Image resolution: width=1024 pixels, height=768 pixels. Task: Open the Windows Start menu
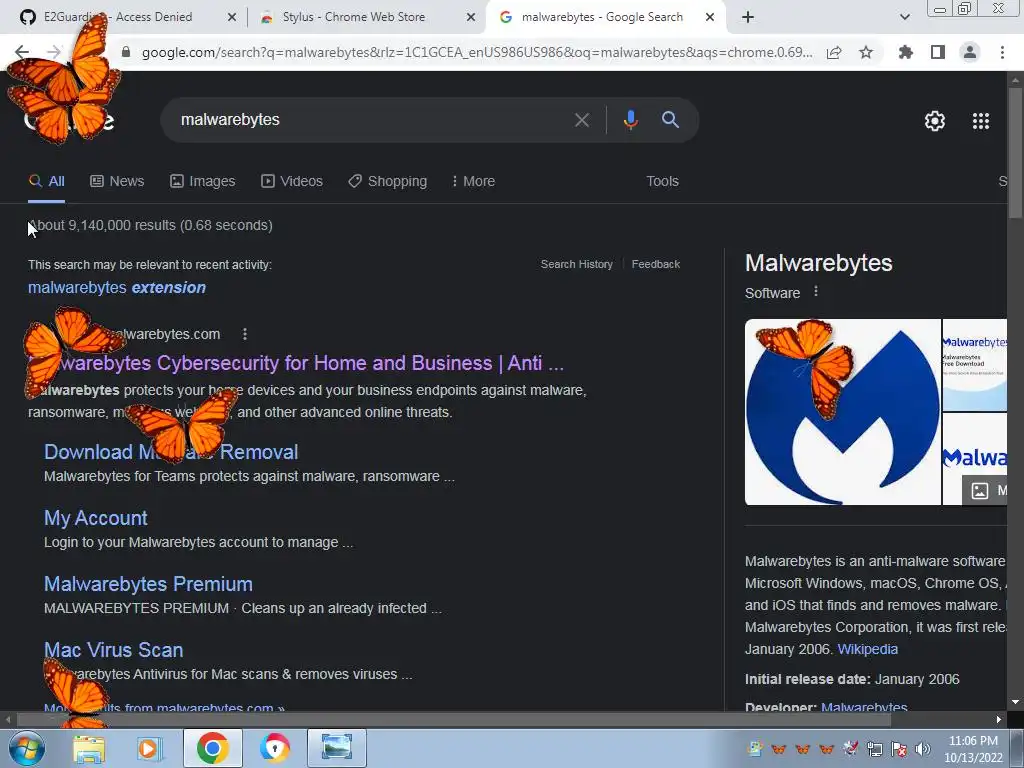pyautogui.click(x=27, y=748)
